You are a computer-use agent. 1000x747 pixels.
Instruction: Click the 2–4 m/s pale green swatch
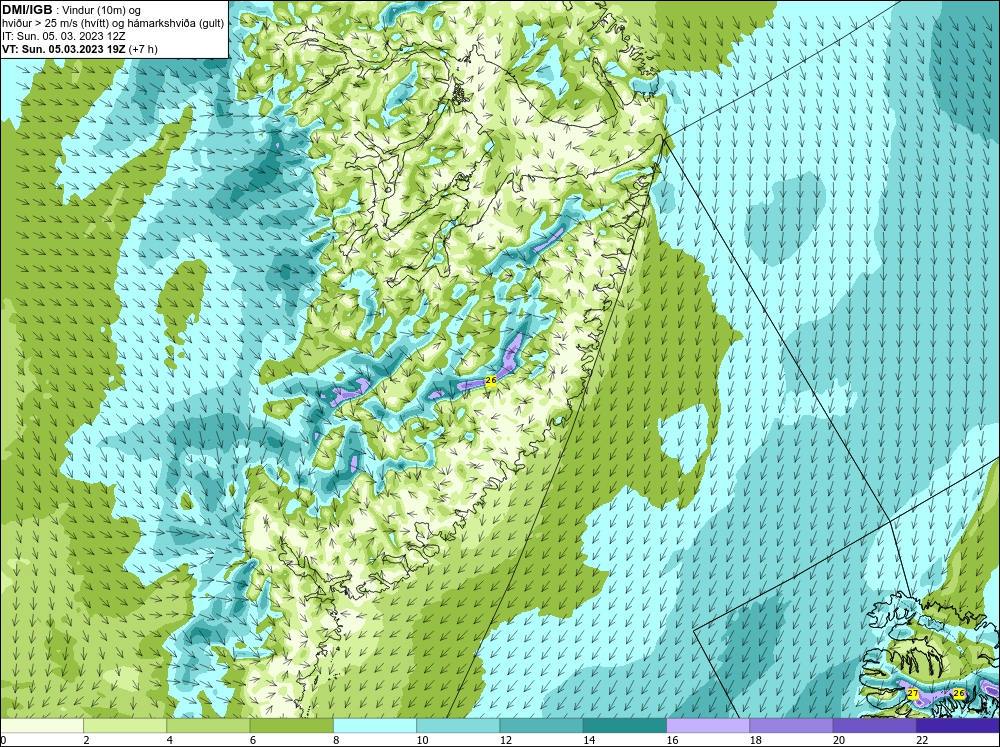click(x=125, y=726)
